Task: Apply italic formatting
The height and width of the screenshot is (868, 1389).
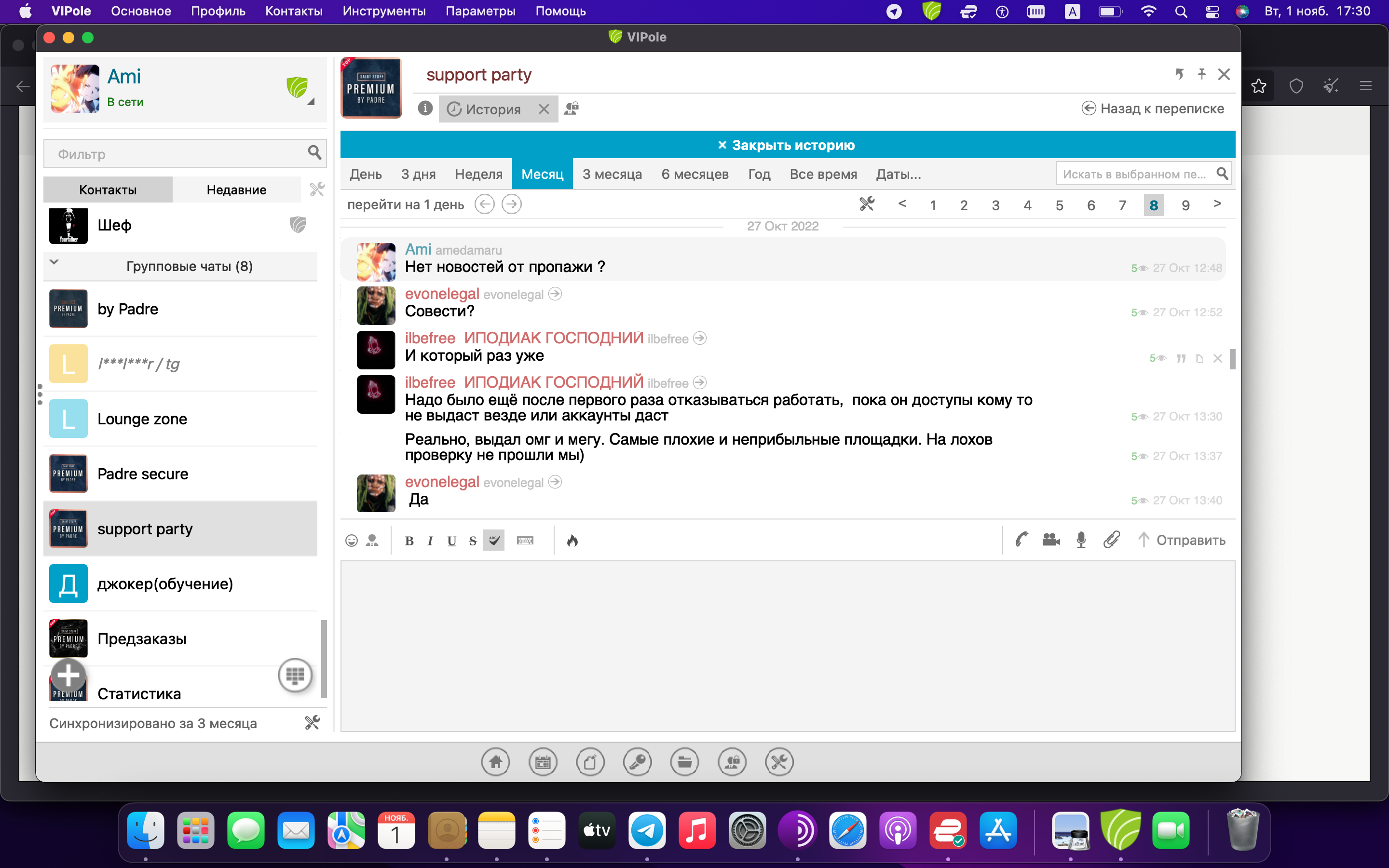Action: (430, 541)
